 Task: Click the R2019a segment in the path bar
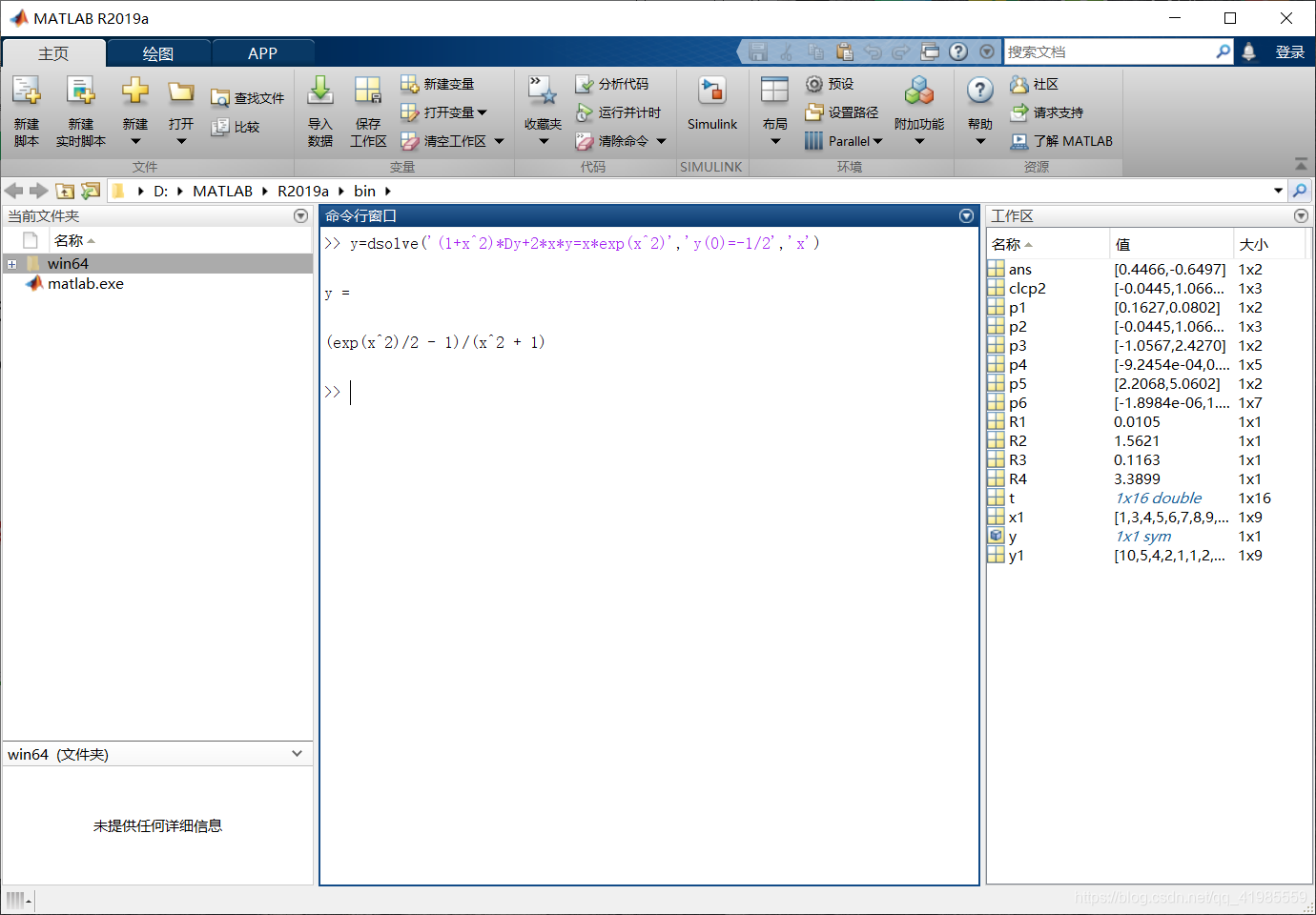[303, 192]
